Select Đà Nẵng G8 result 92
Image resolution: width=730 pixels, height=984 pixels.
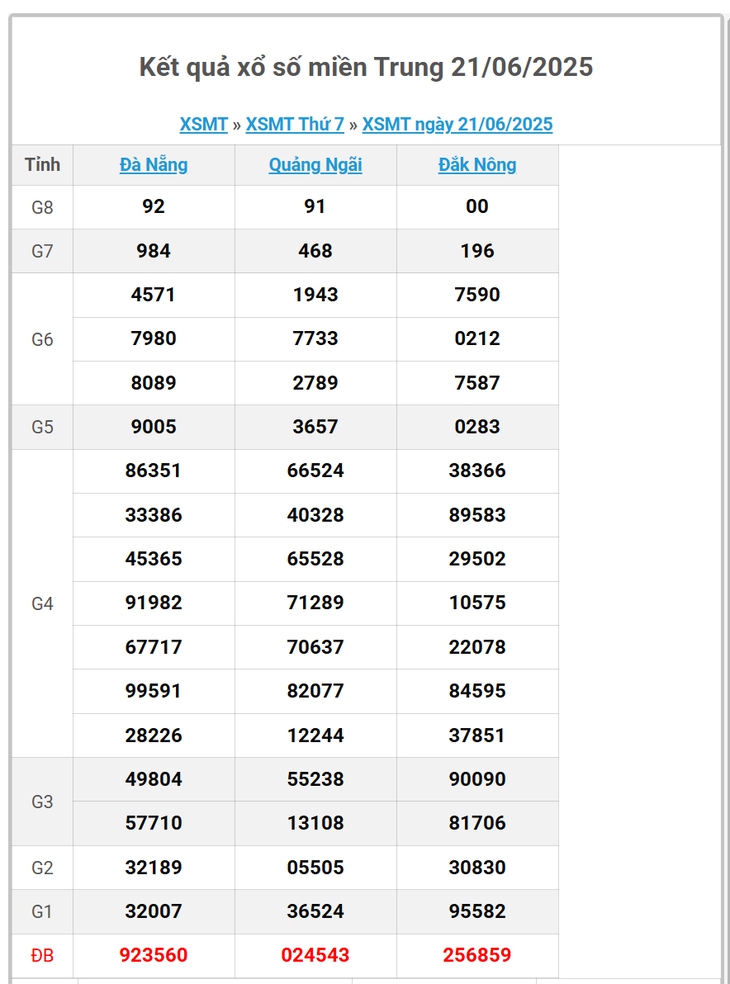coord(154,206)
